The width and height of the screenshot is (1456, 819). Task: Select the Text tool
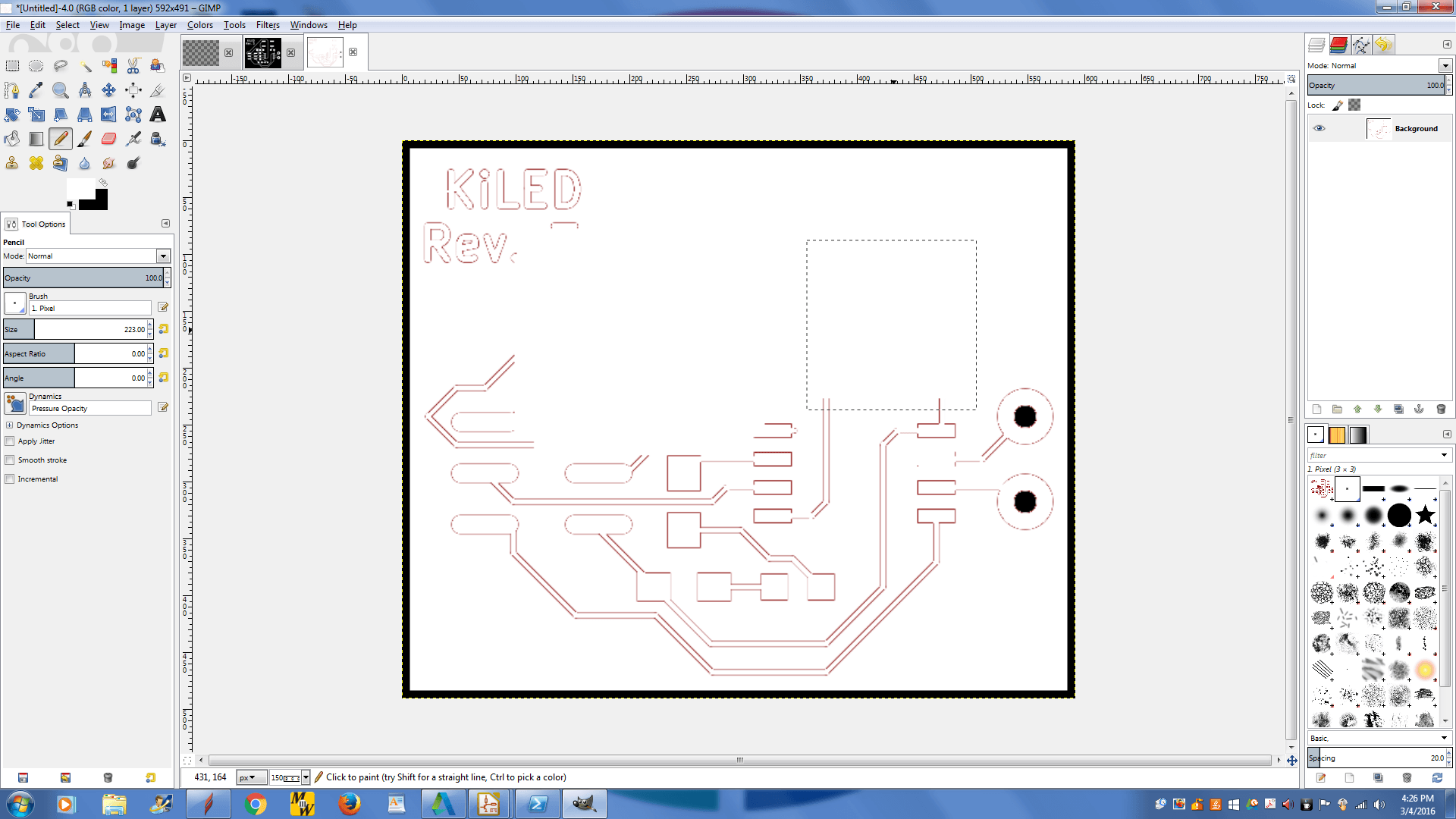[158, 115]
